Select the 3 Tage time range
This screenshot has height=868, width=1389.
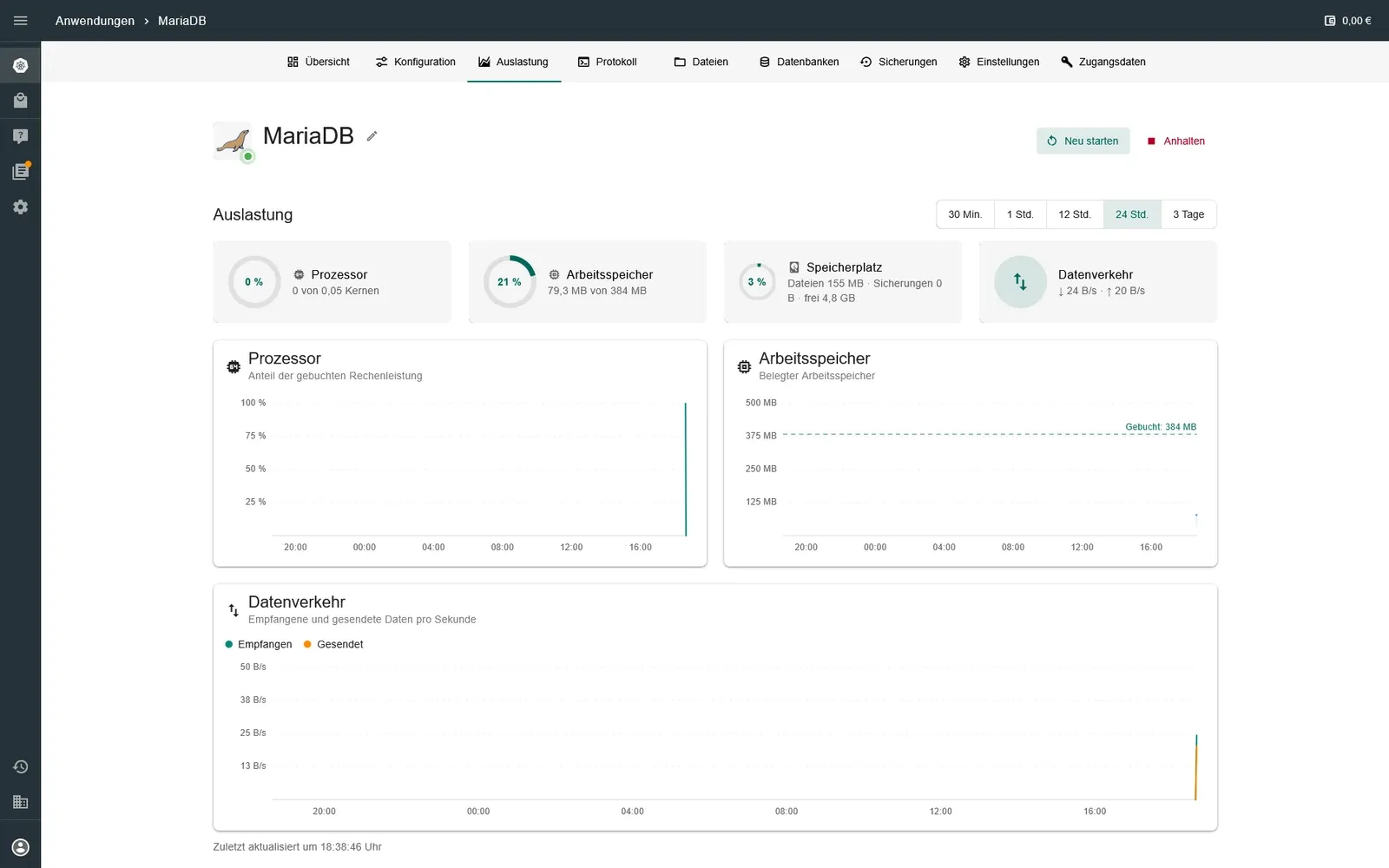click(1188, 214)
